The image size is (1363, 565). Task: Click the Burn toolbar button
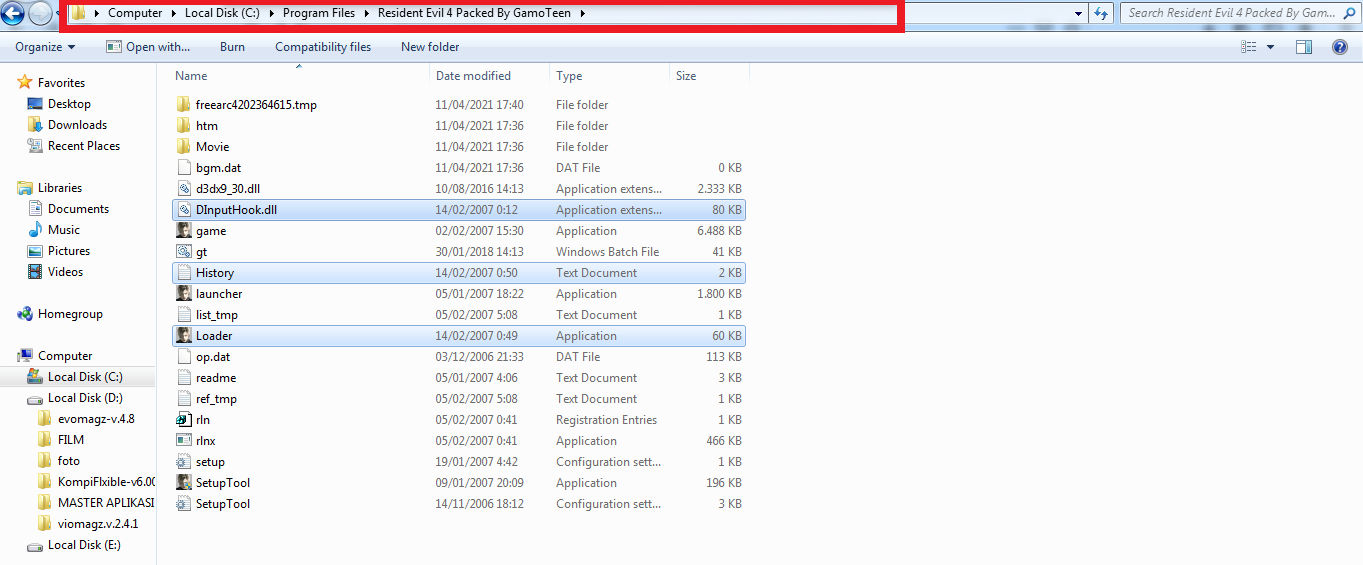(x=232, y=47)
